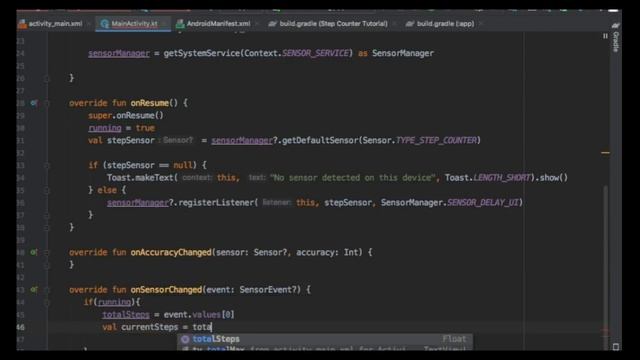Collapse the if (stepSensor == null) block
This screenshot has width=640, height=360.
coord(47,165)
